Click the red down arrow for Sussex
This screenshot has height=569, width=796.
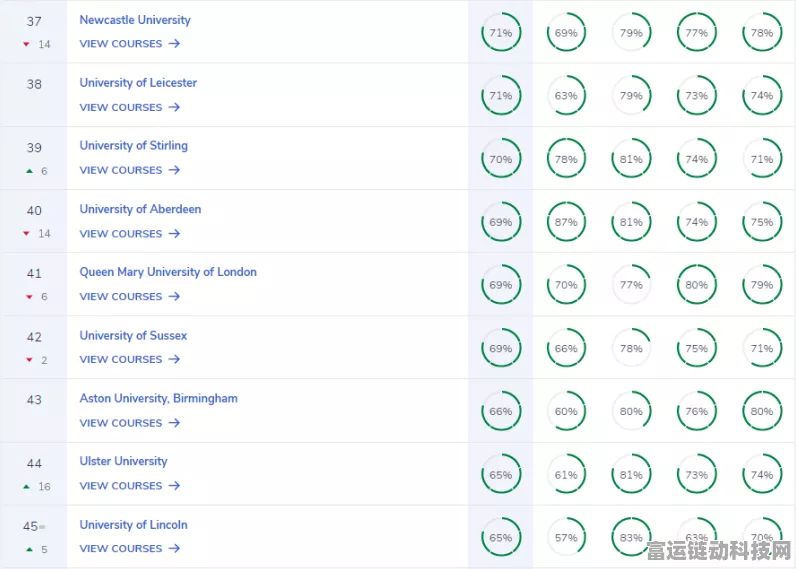(x=29, y=360)
